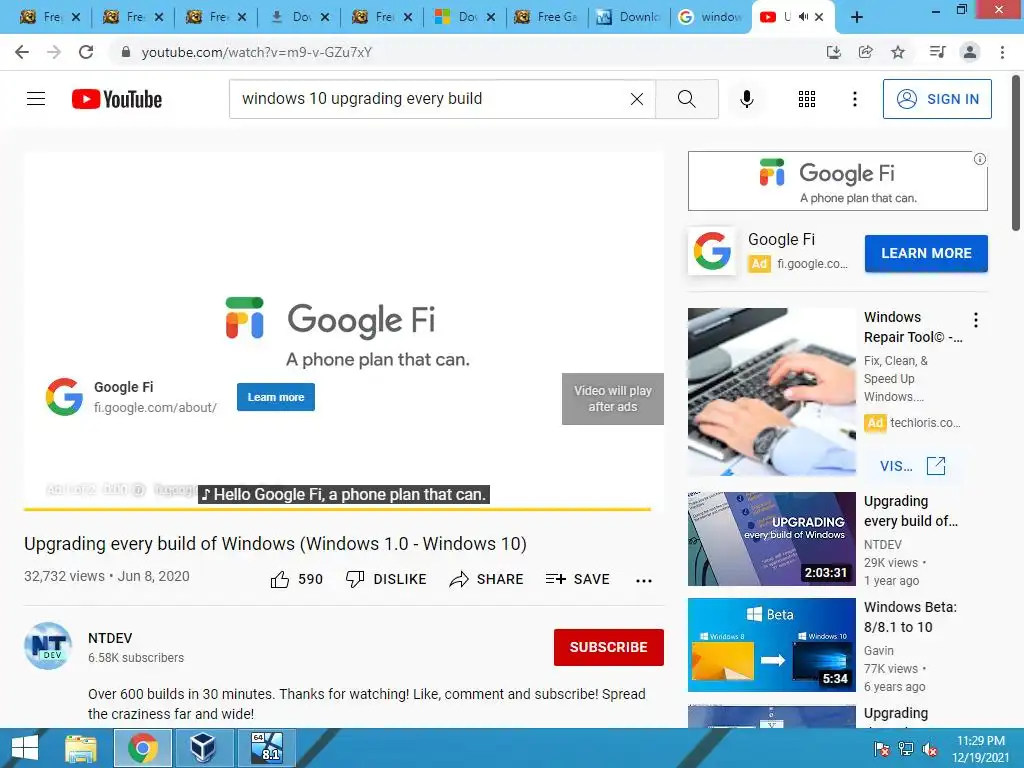Click the ad progress bar

pyautogui.click(x=338, y=508)
